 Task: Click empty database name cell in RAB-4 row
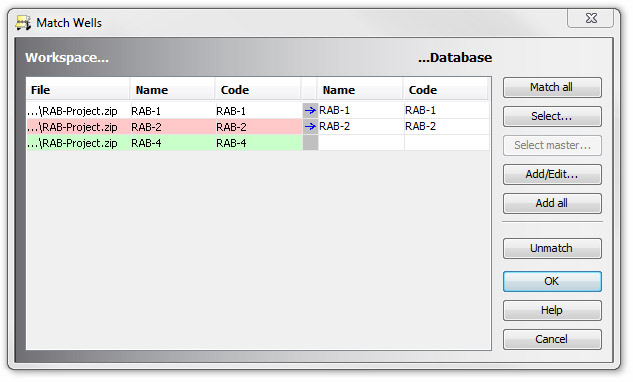(361, 143)
